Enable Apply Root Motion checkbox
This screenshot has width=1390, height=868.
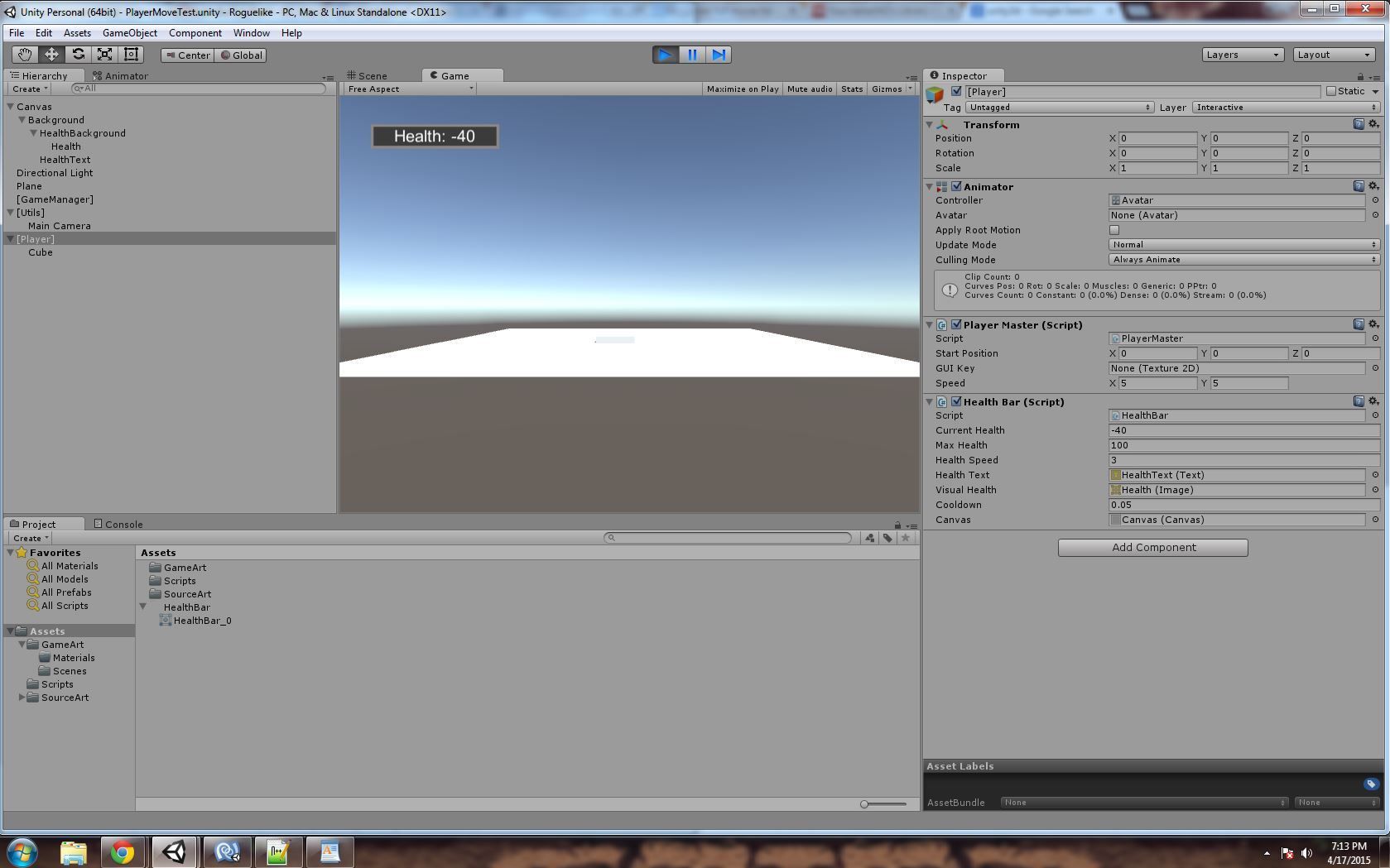click(x=1114, y=230)
